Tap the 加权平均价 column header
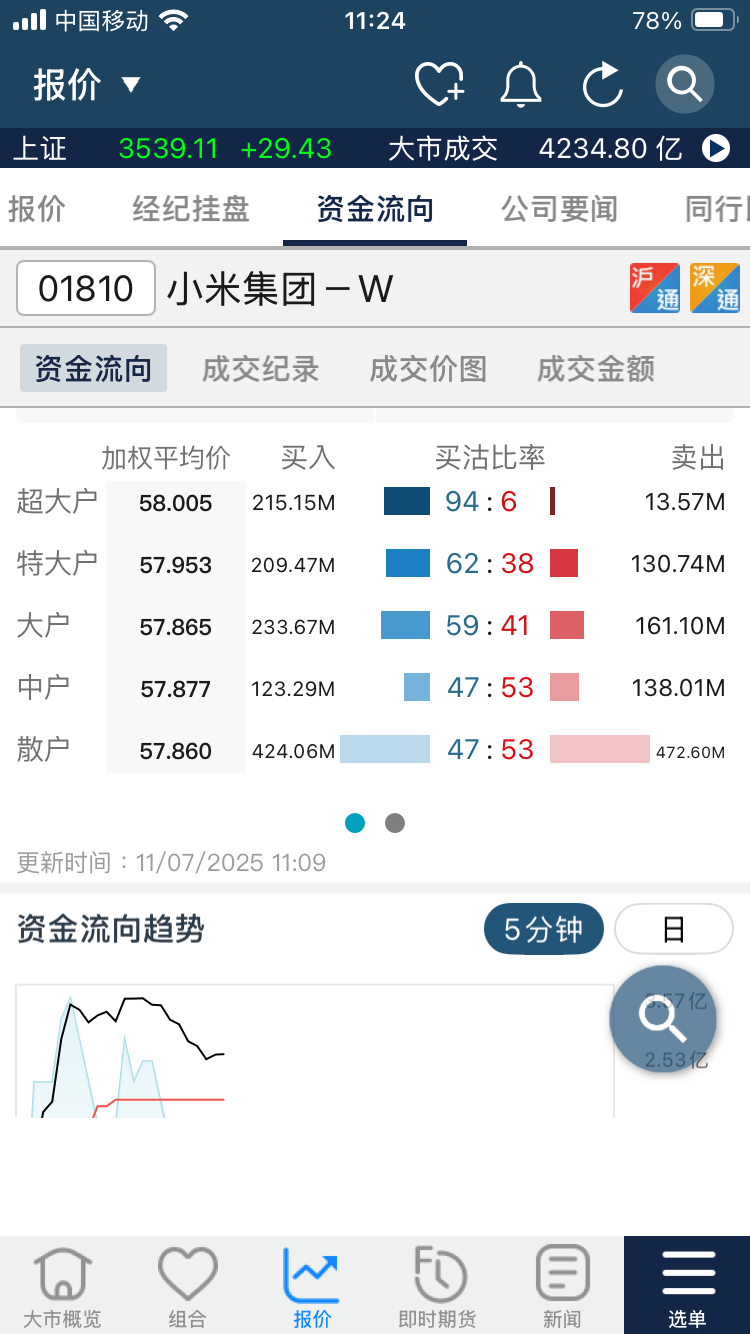The width and height of the screenshot is (750, 1334). tap(166, 457)
